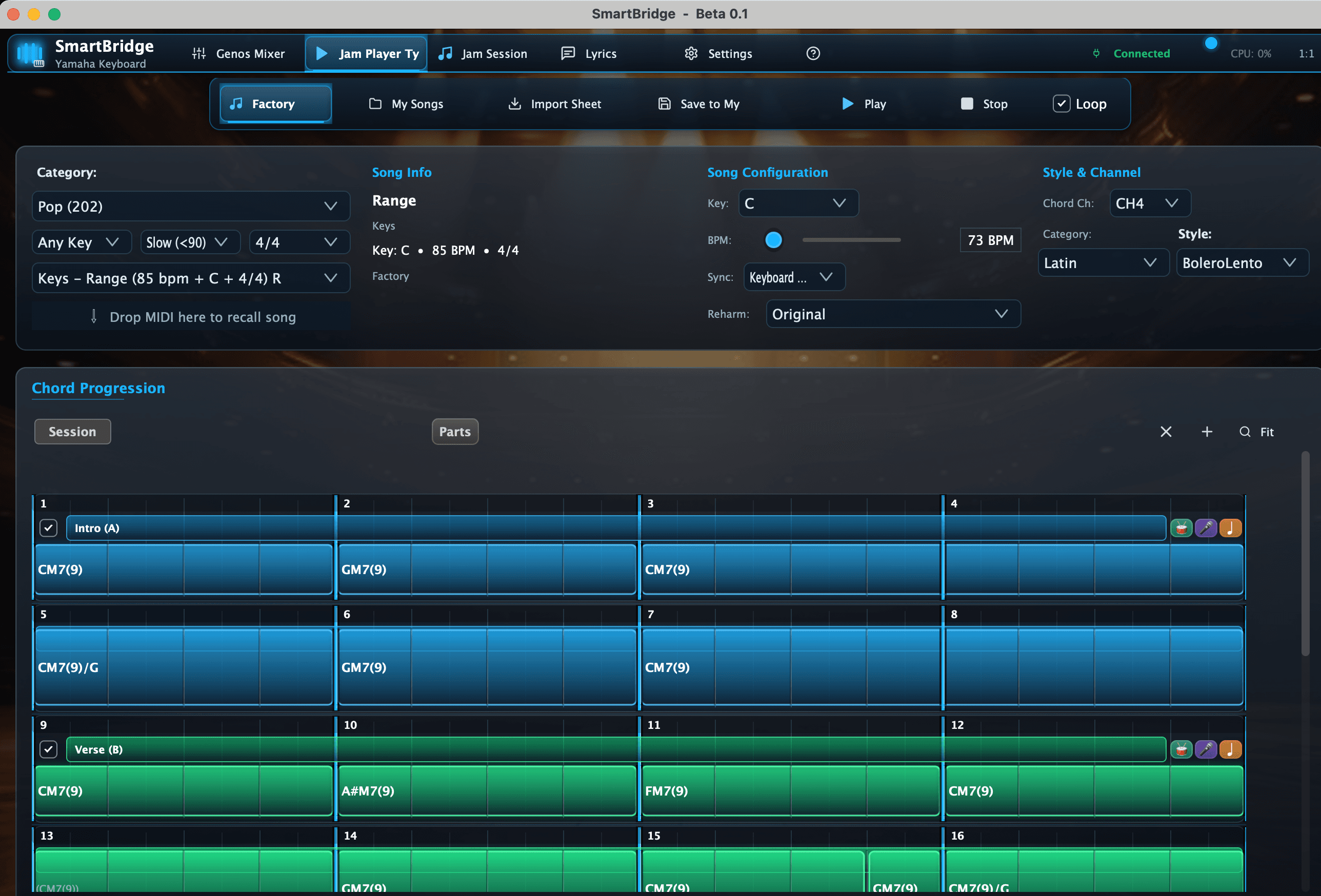Uncheck the Verse (B) section checkbox
This screenshot has height=896, width=1321.
pyautogui.click(x=48, y=749)
